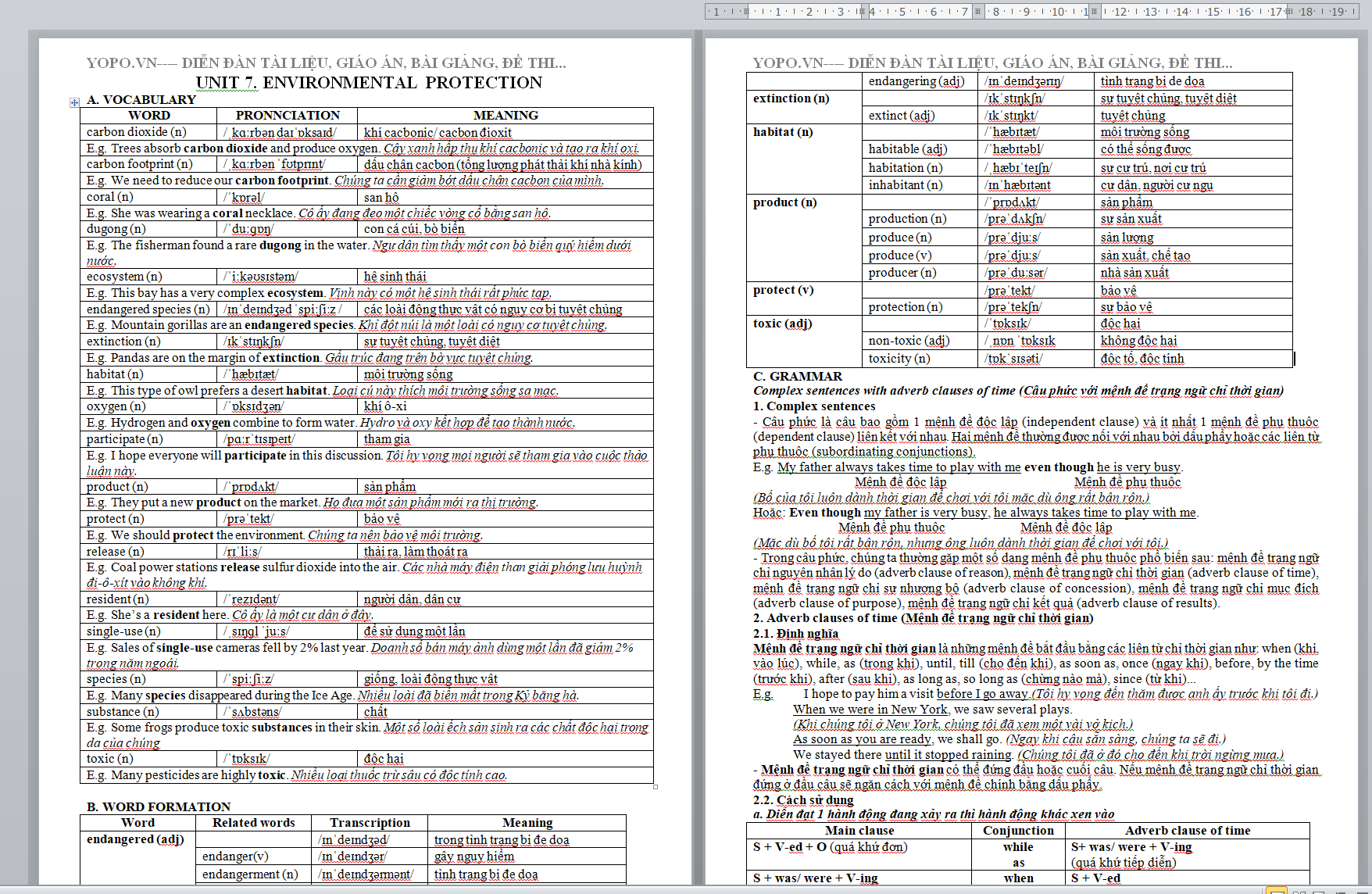Click the cell release (n)

point(148,552)
